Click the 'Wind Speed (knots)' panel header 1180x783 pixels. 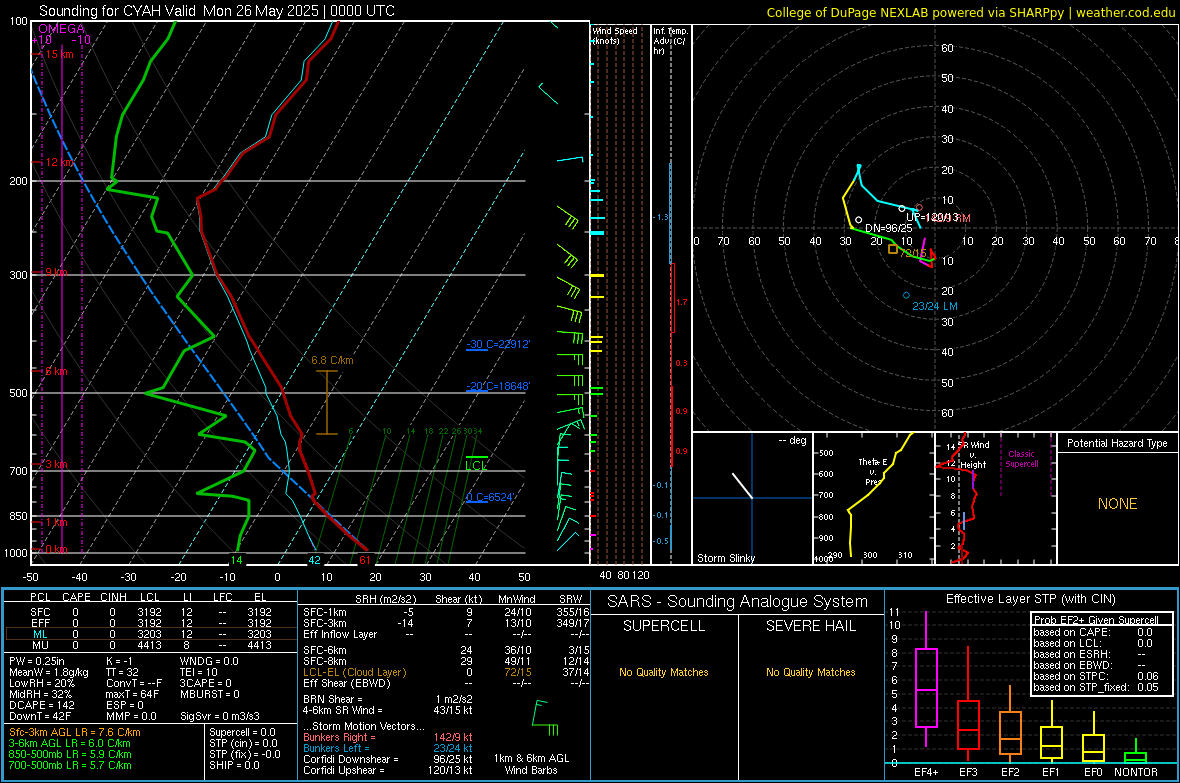click(615, 35)
